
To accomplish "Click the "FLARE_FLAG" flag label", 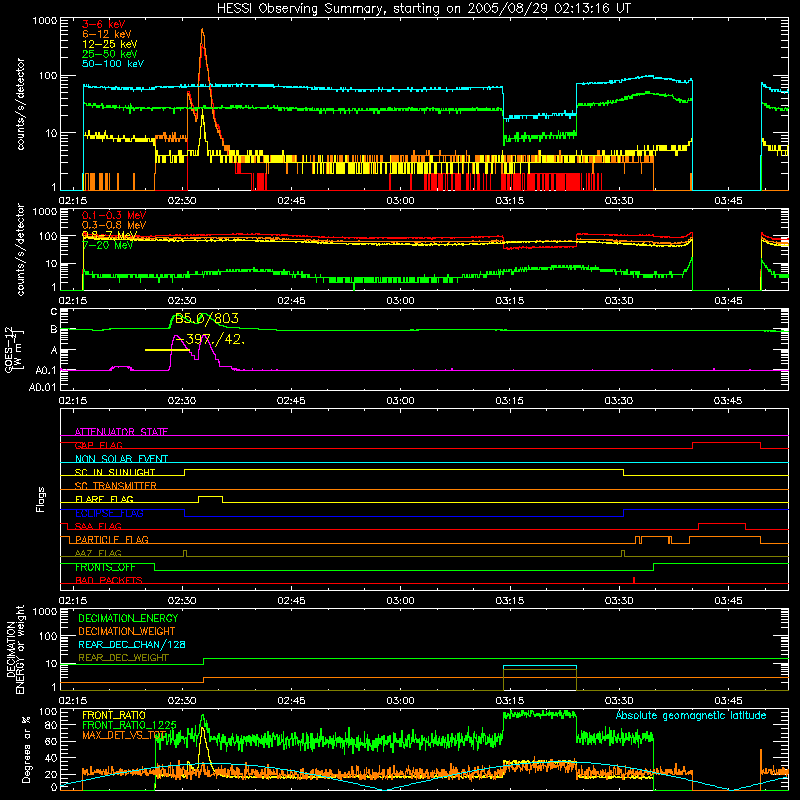I will point(104,499).
